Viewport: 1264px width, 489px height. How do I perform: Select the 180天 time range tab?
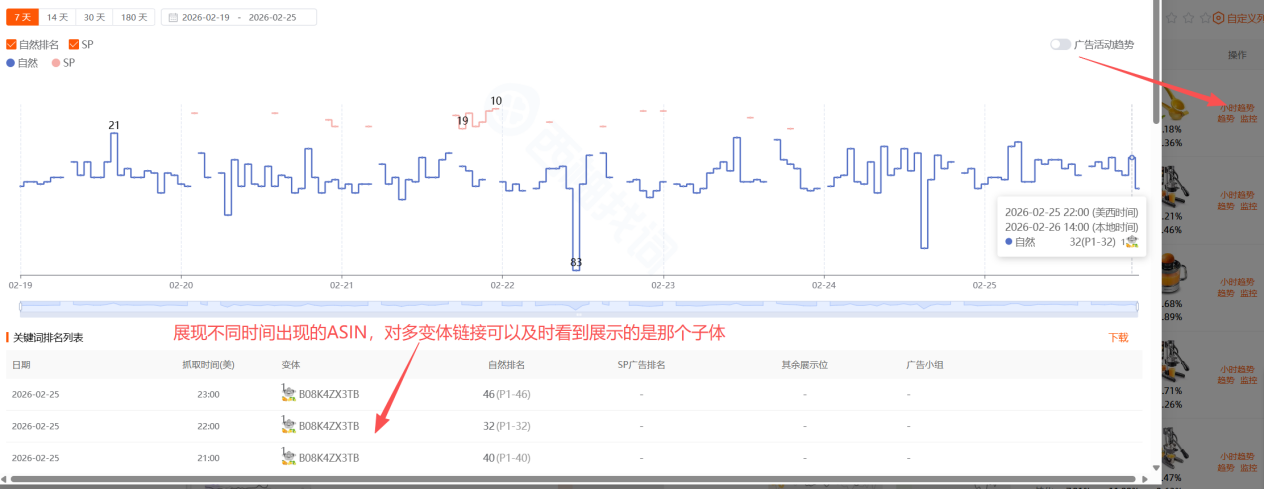pyautogui.click(x=133, y=17)
